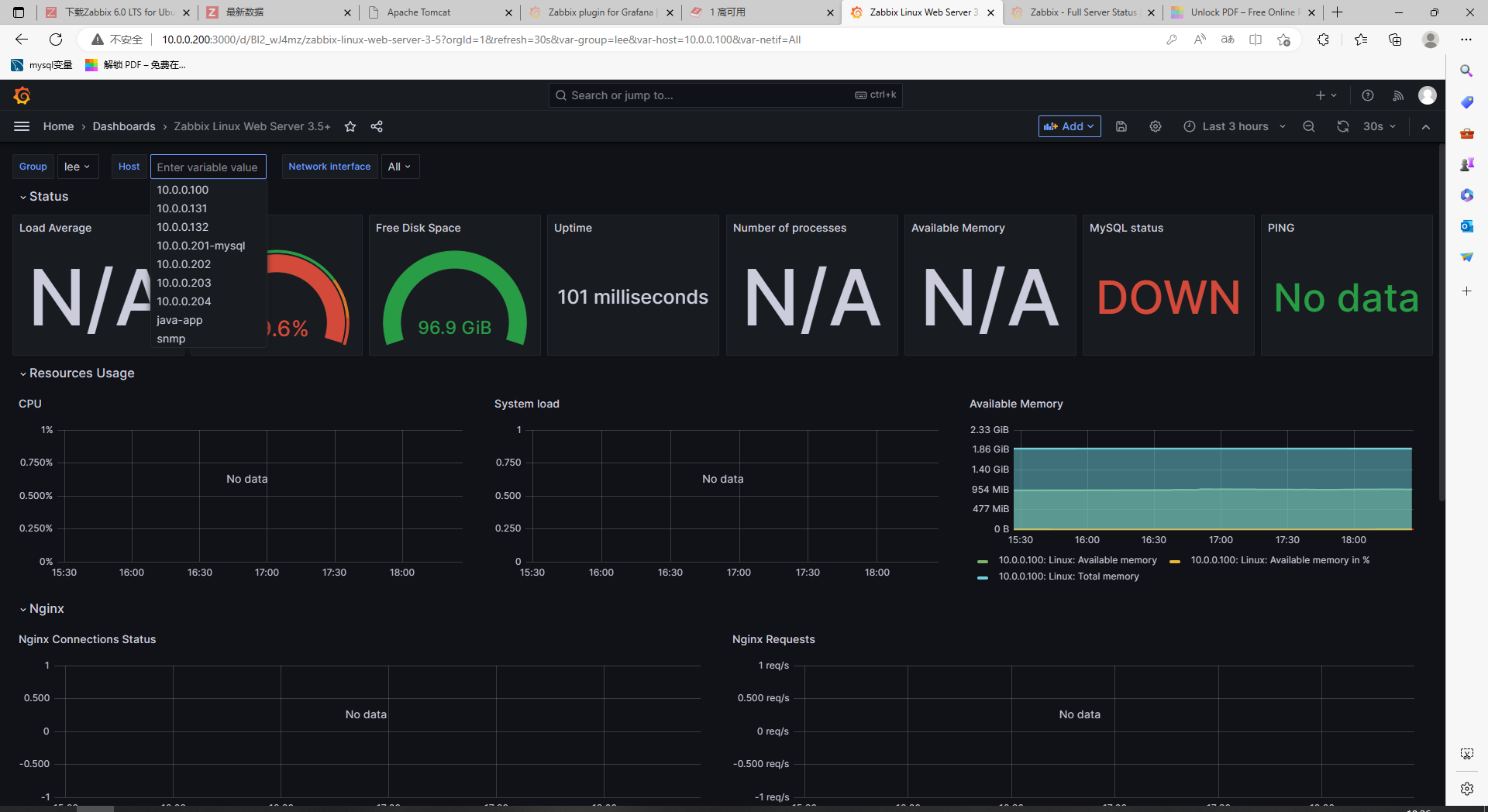Open the 30s refresh interval dropdown
The width and height of the screenshot is (1488, 812).
[x=1379, y=126]
